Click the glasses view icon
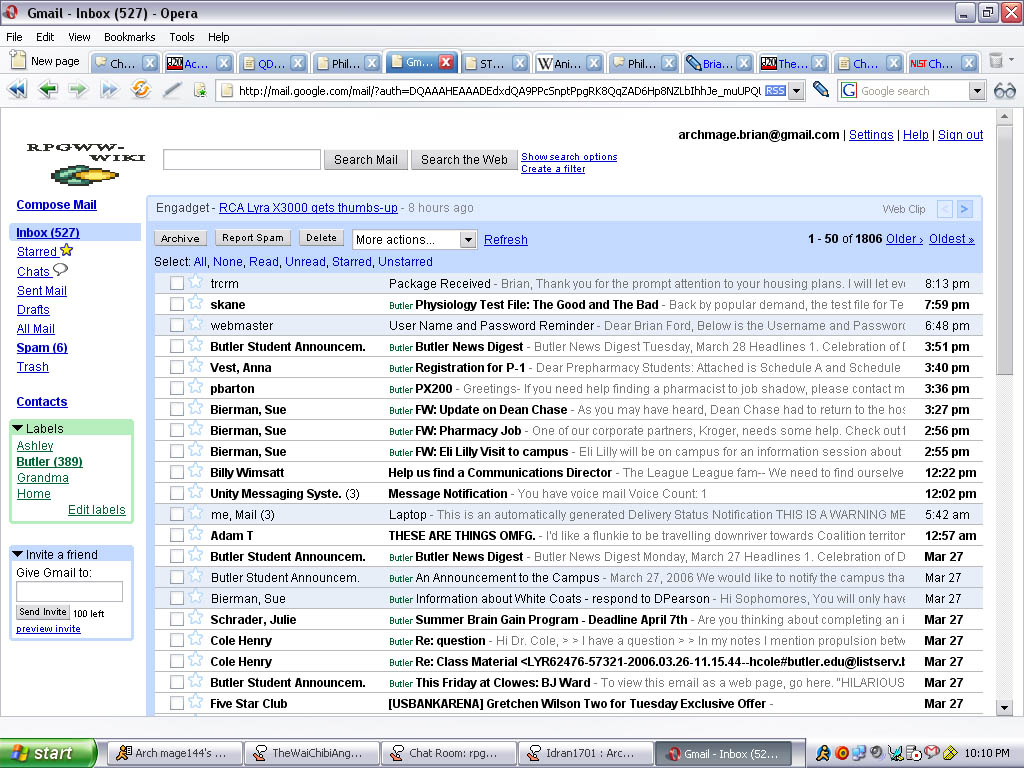 [1004, 91]
